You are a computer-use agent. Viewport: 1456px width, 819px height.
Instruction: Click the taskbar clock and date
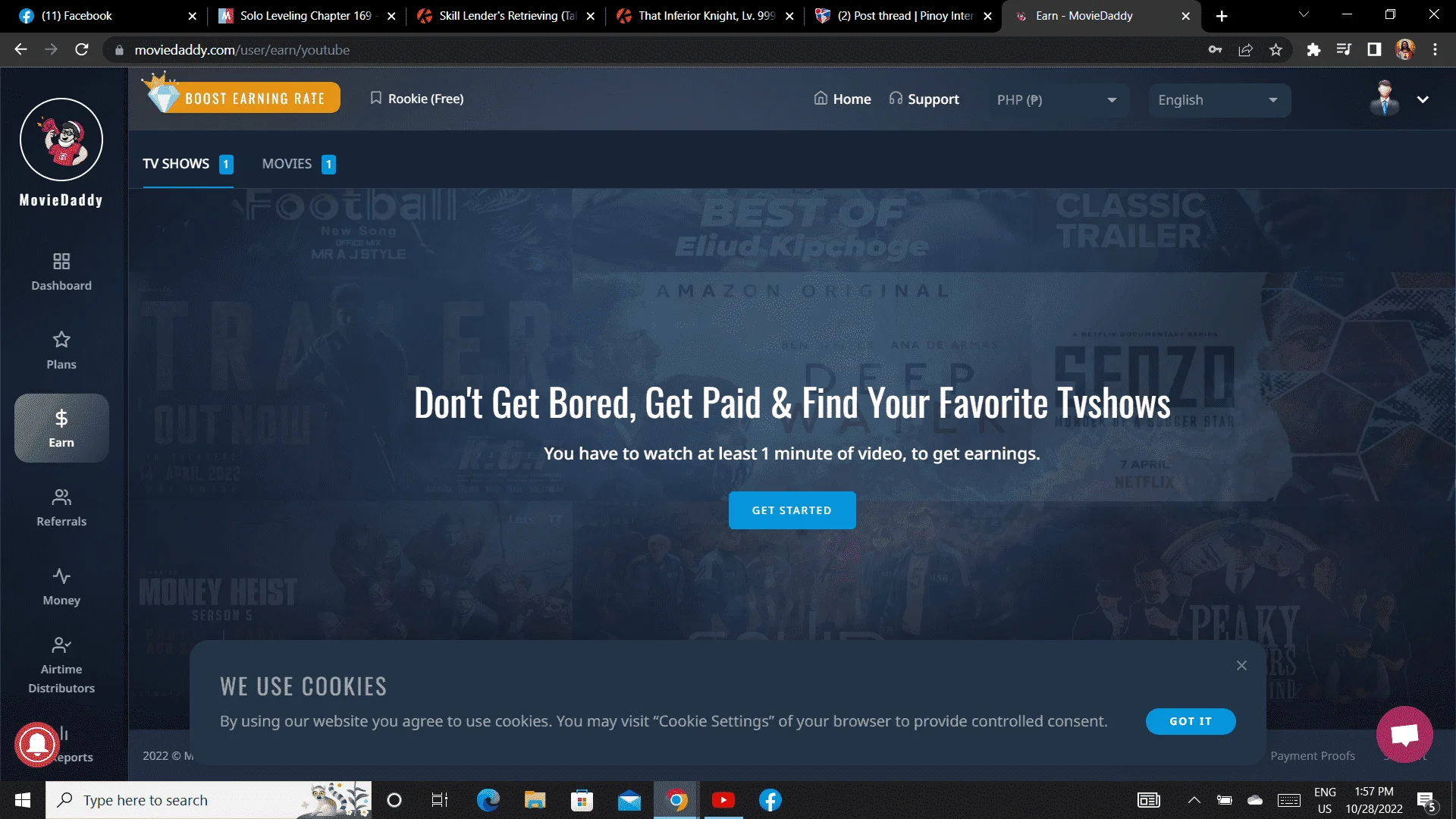[x=1374, y=800]
